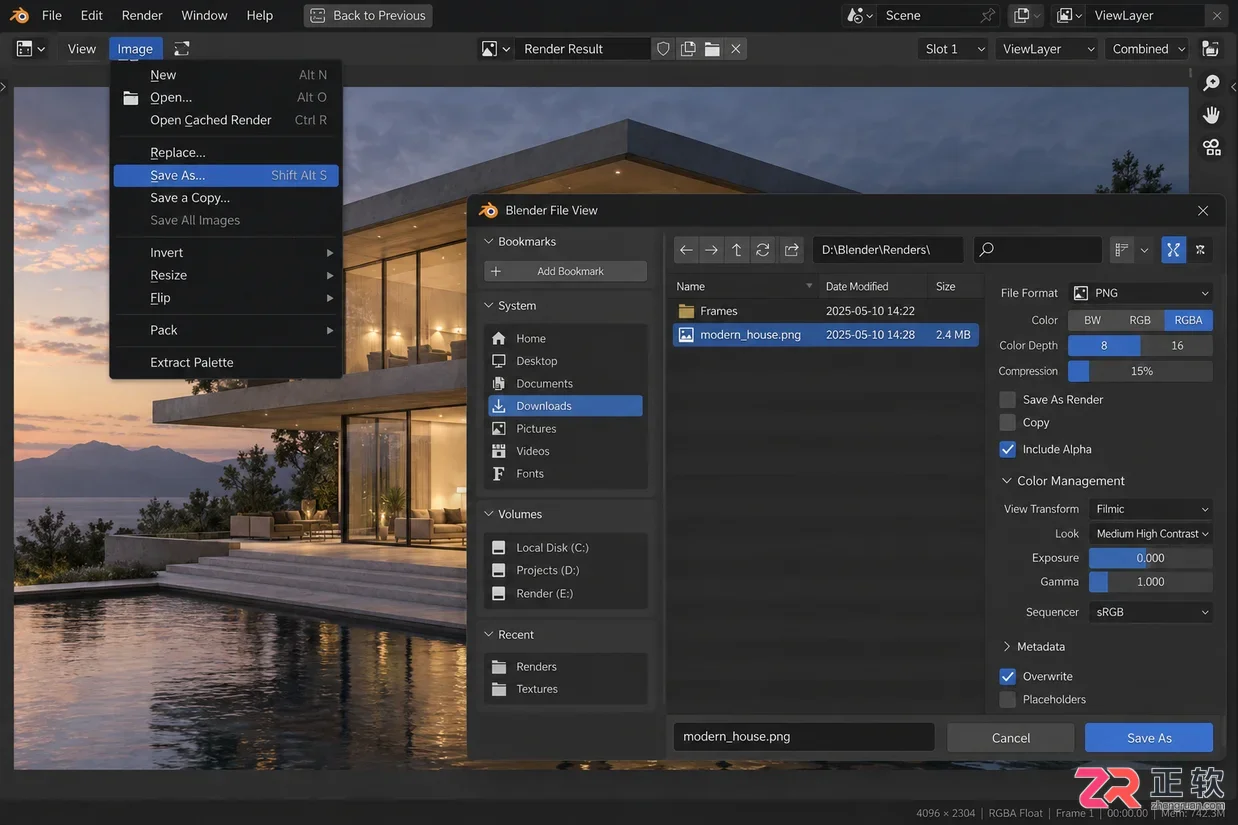Click the File View display mode icon

pyautogui.click(x=1122, y=250)
